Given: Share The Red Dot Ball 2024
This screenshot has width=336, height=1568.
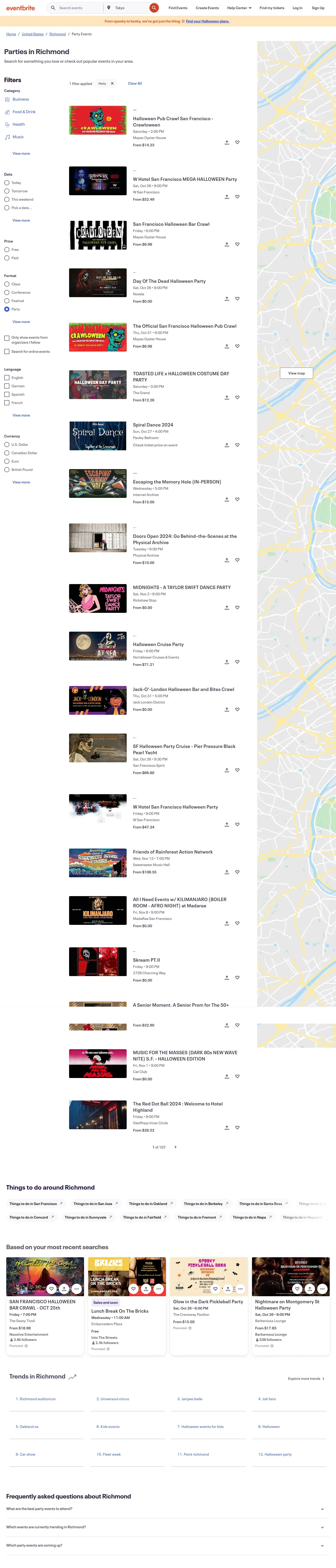Looking at the screenshot, I should coord(227,1127).
